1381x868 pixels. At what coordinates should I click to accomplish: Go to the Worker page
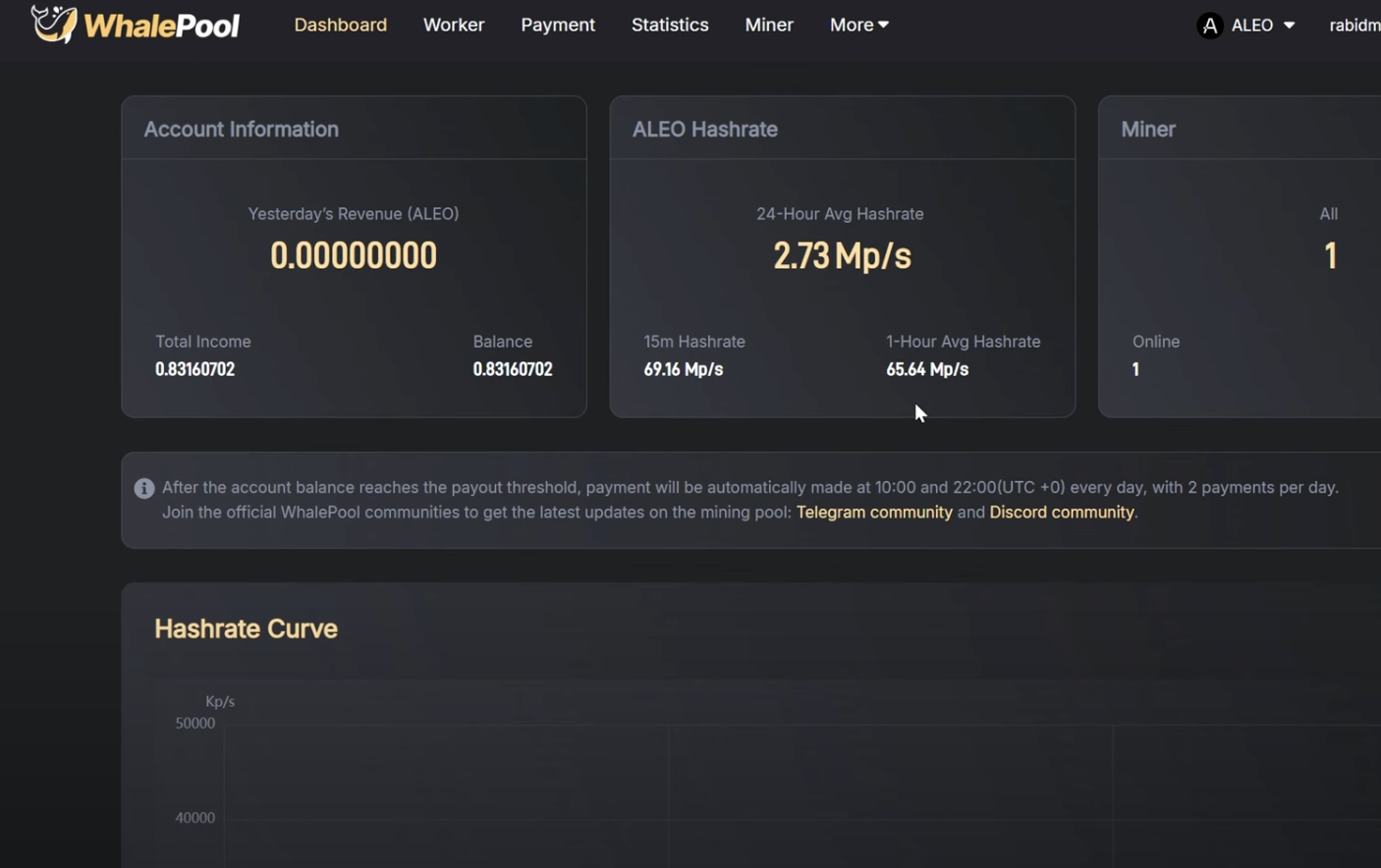454,25
